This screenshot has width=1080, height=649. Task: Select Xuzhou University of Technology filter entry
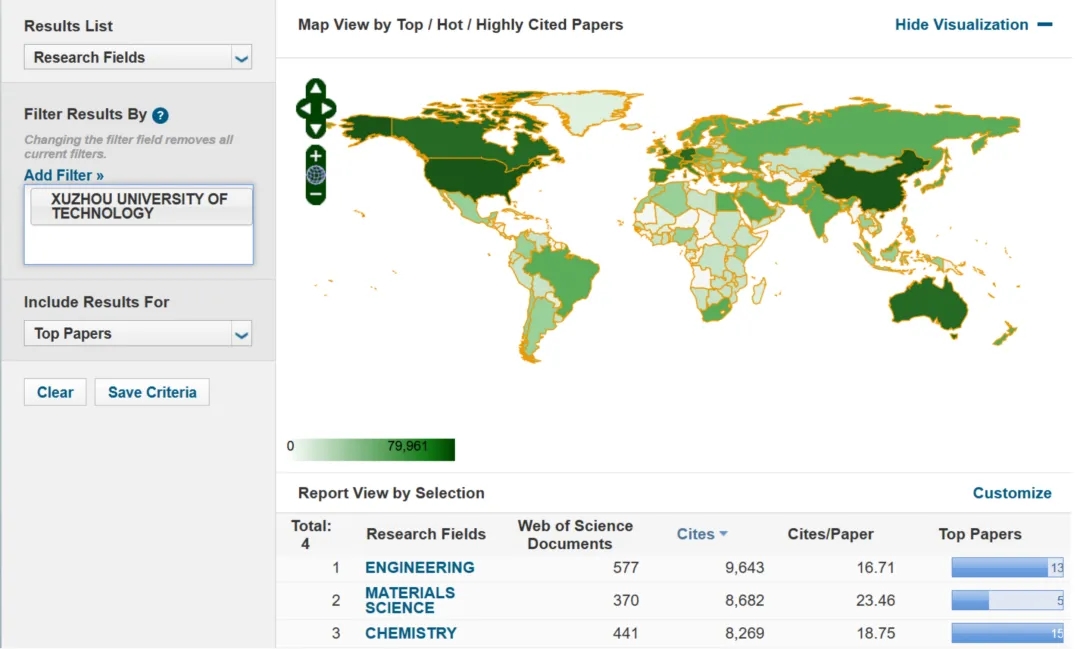tap(139, 206)
